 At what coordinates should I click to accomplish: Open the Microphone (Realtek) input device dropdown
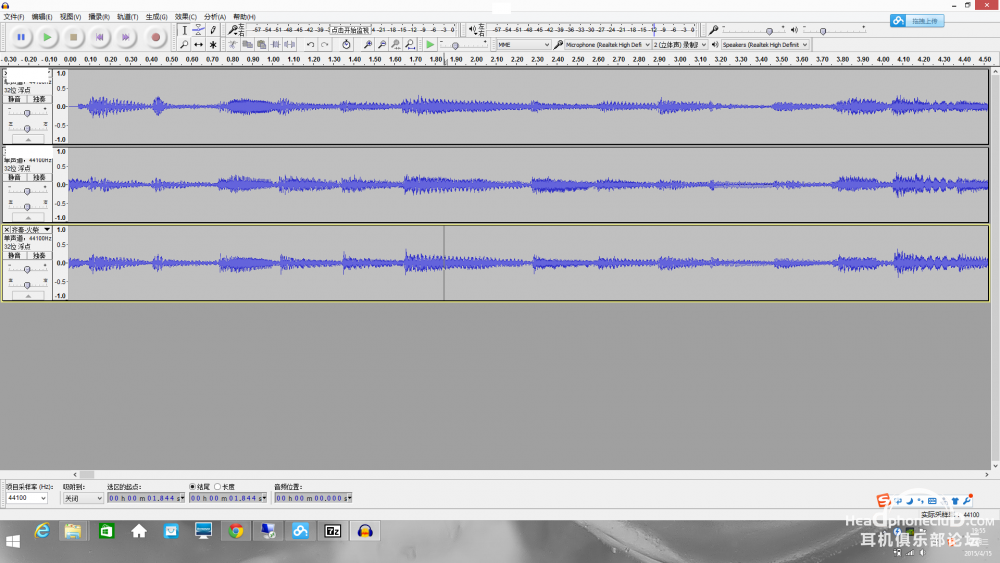click(x=607, y=45)
